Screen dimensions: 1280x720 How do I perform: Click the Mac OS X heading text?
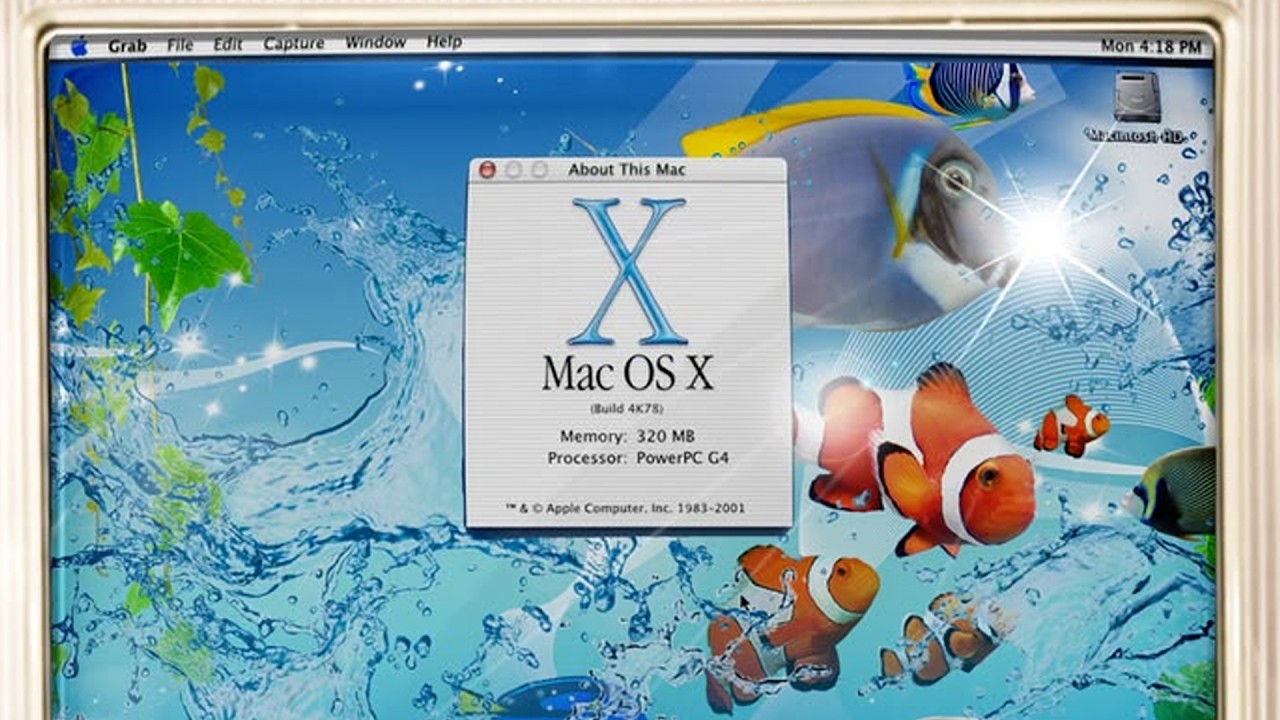628,373
